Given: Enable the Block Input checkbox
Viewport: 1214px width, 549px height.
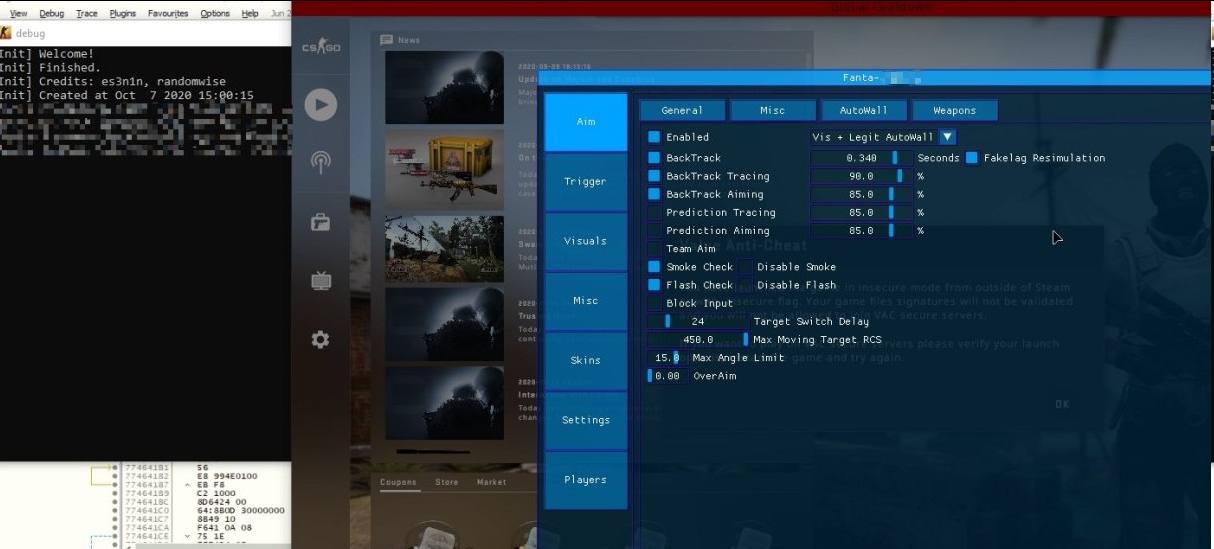Looking at the screenshot, I should (x=654, y=303).
